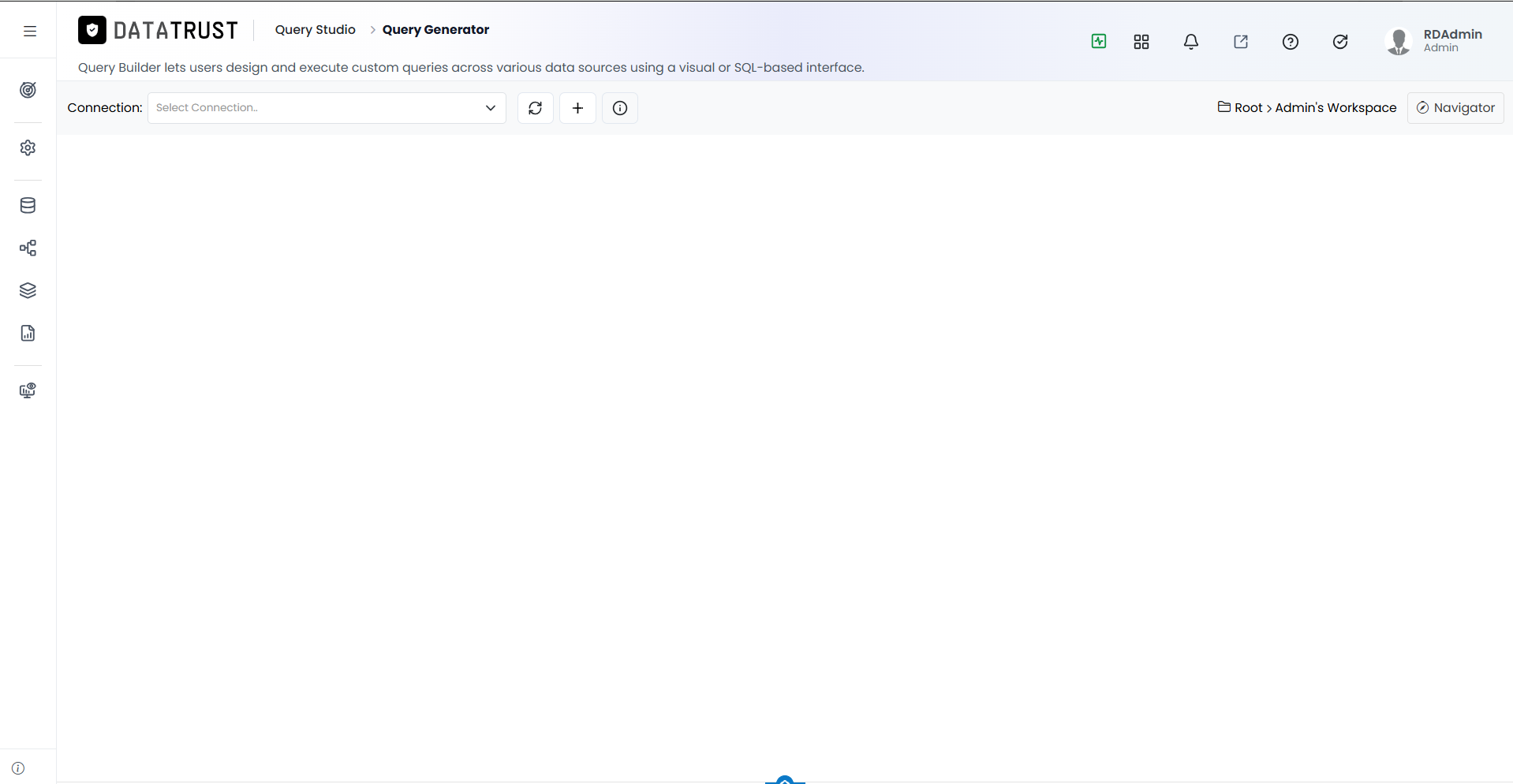Click the RDAdmin user avatar
Screen dimensions: 1513x784
tap(1399, 41)
